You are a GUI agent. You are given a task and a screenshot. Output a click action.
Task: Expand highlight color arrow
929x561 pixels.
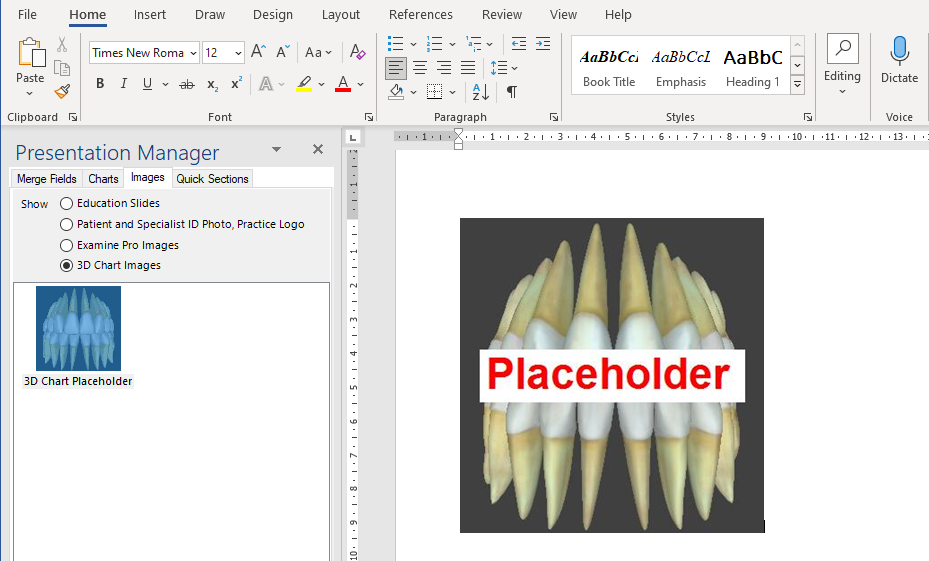tap(321, 85)
